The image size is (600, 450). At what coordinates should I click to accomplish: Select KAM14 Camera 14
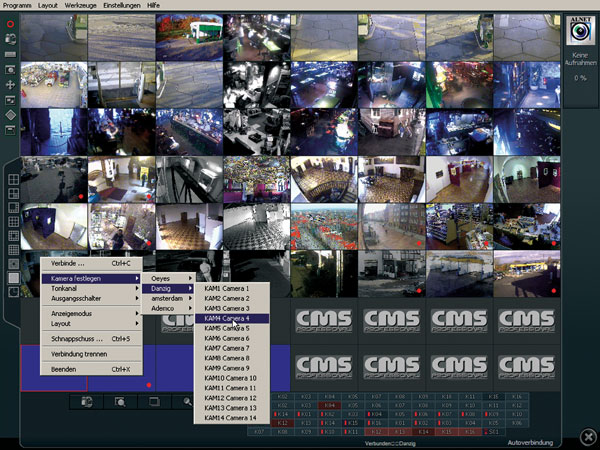pyautogui.click(x=232, y=418)
